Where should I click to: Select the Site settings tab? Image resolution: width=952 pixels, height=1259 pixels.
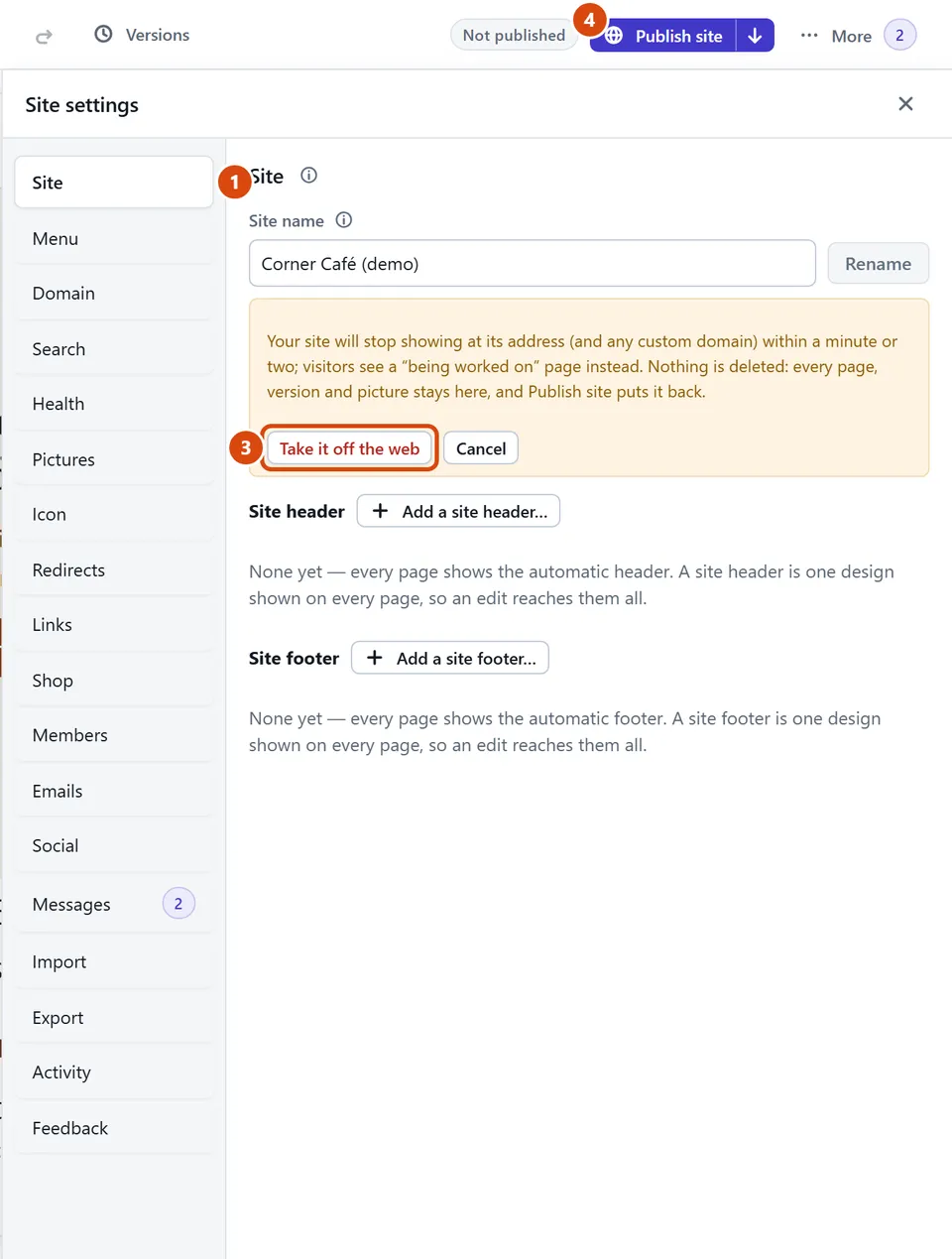coord(114,183)
